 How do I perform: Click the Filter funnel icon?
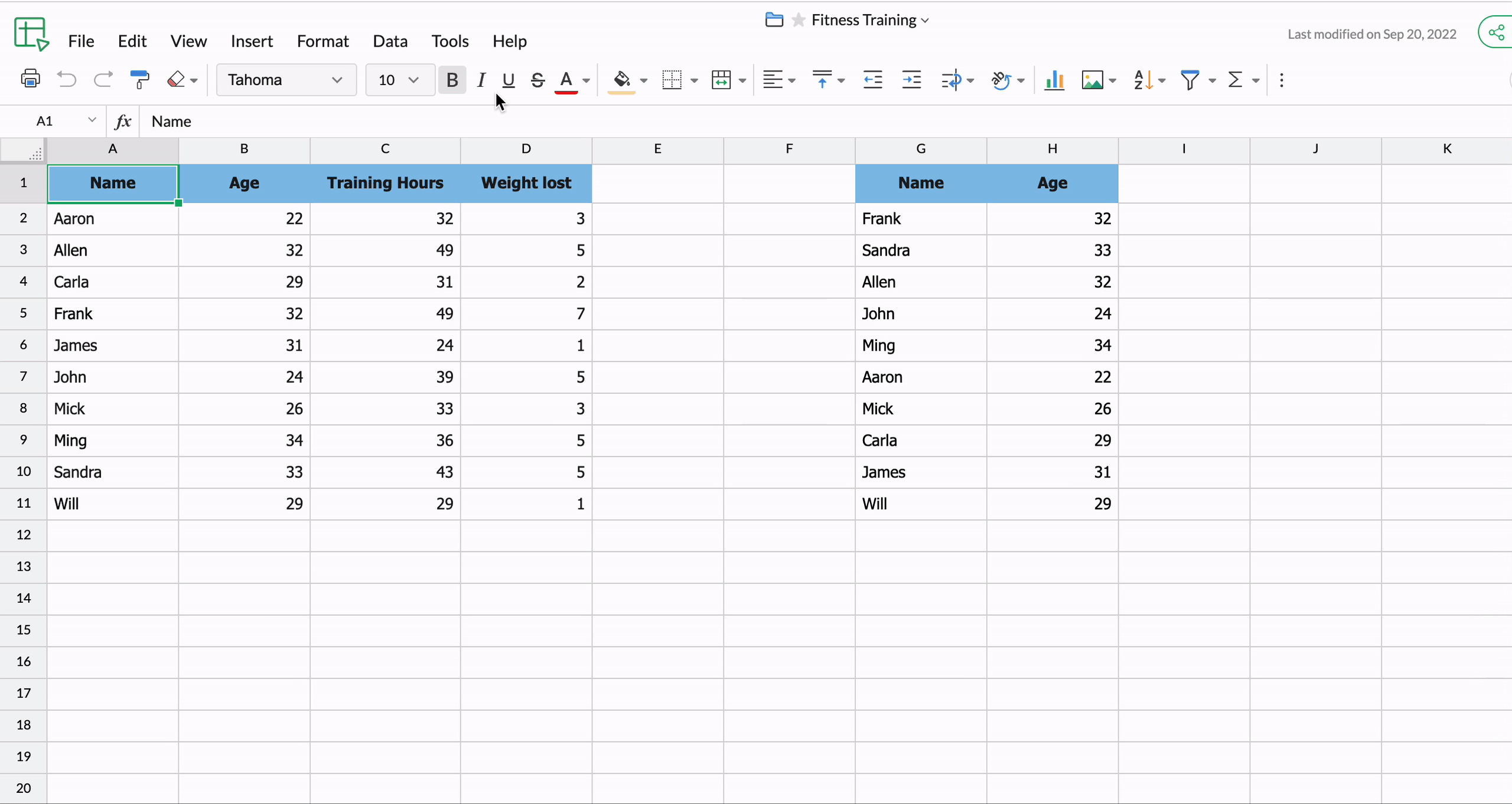click(x=1190, y=79)
